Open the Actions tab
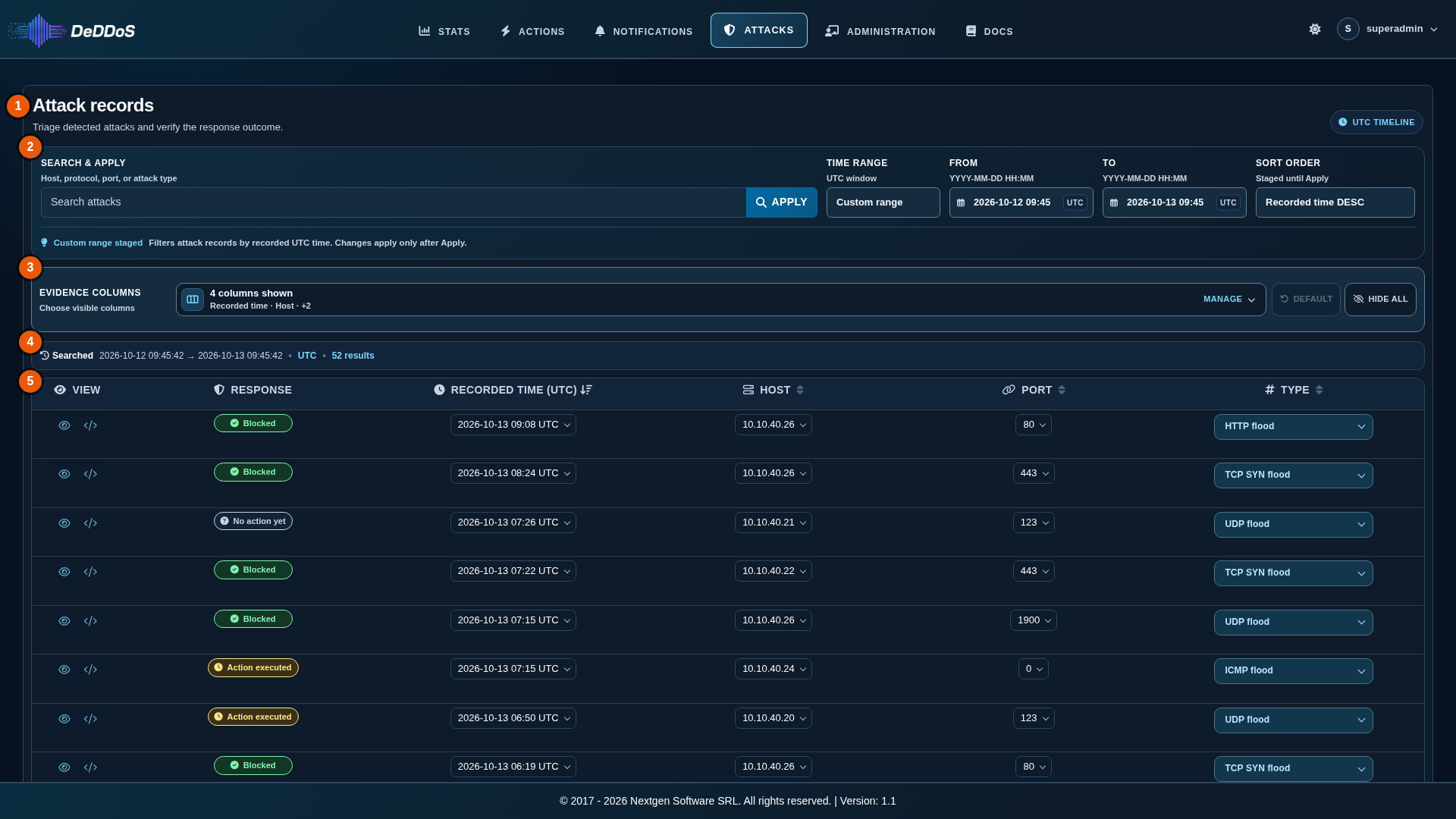The width and height of the screenshot is (1456, 819). (532, 31)
